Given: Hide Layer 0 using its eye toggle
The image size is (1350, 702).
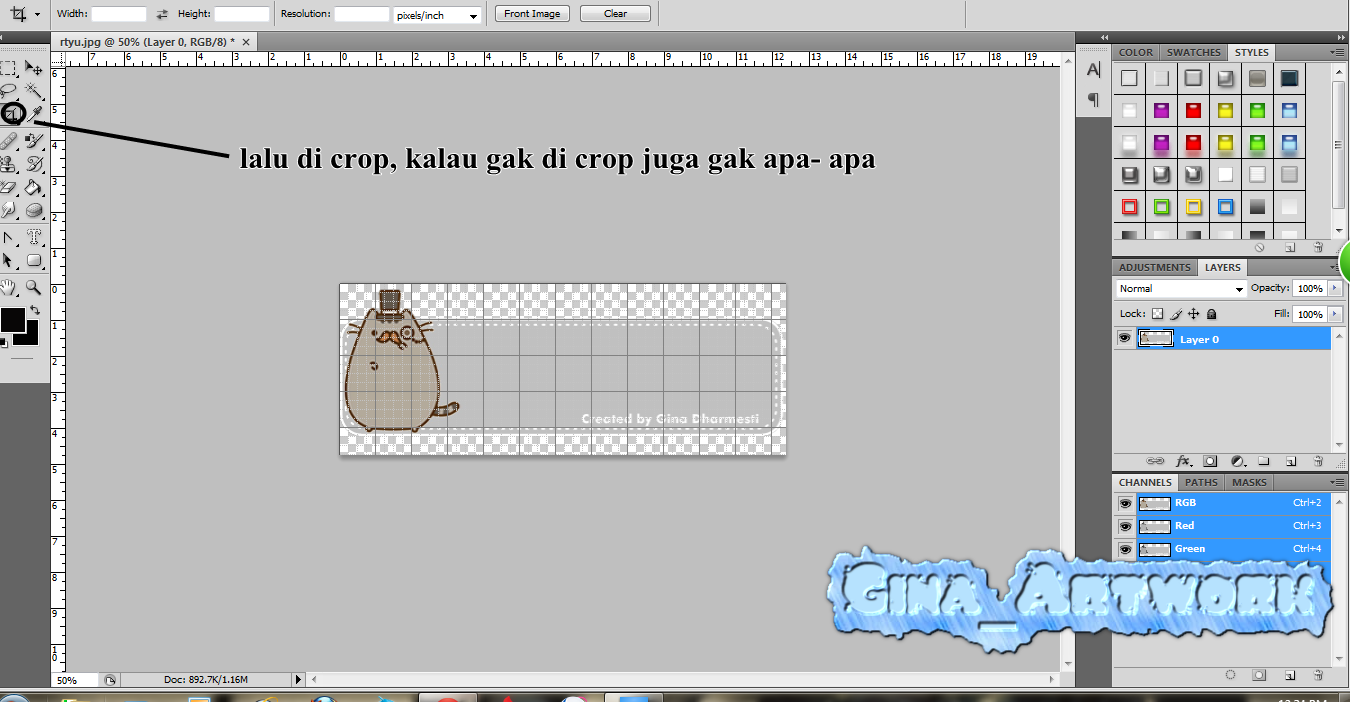Looking at the screenshot, I should tap(1125, 338).
